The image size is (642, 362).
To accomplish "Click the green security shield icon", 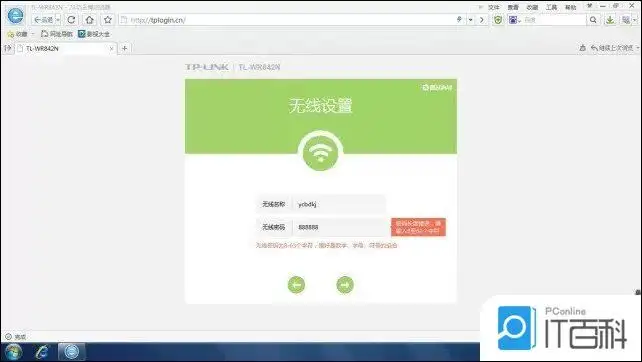I will [498, 20].
